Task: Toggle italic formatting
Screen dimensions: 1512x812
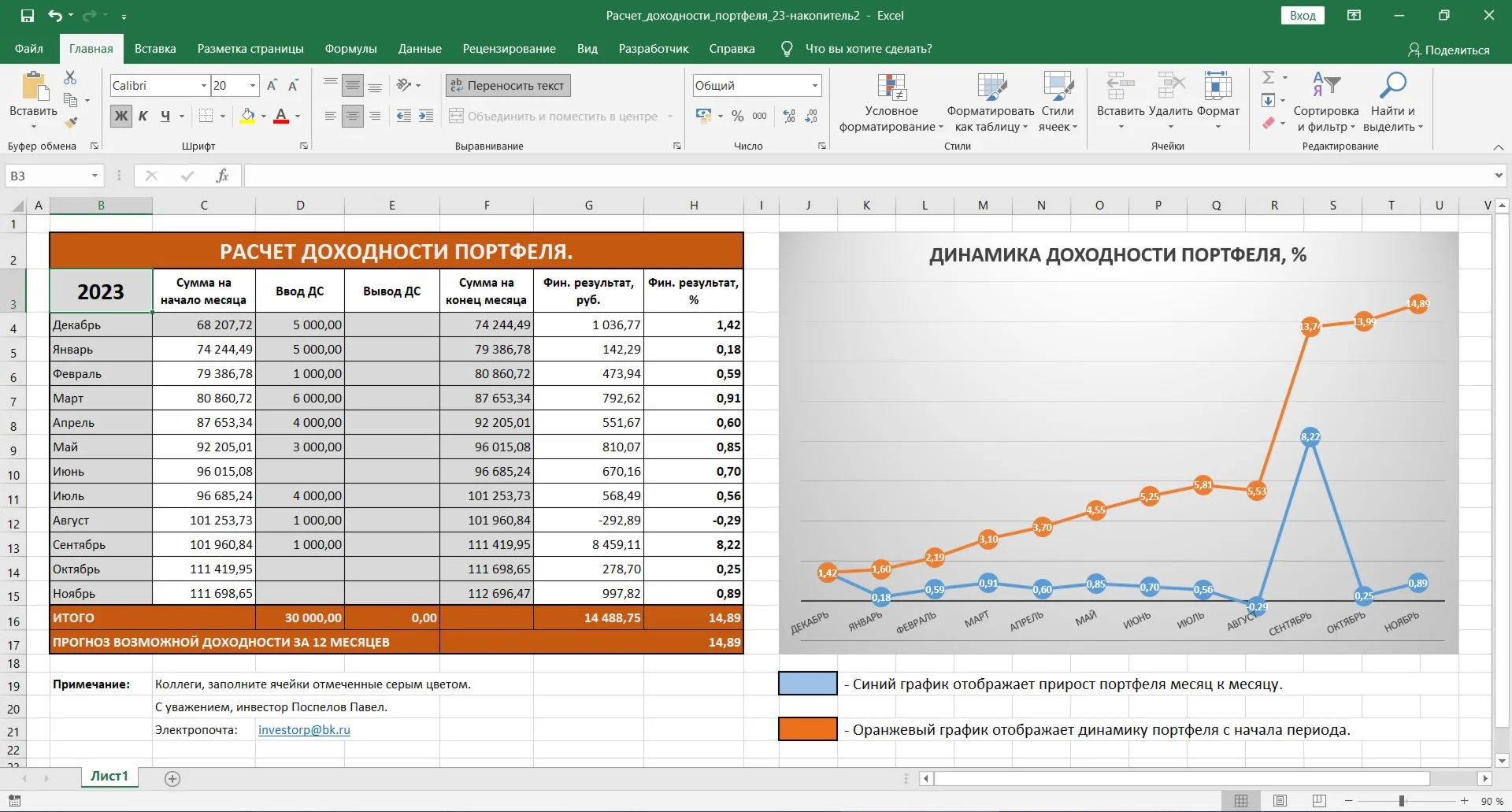Action: click(143, 116)
